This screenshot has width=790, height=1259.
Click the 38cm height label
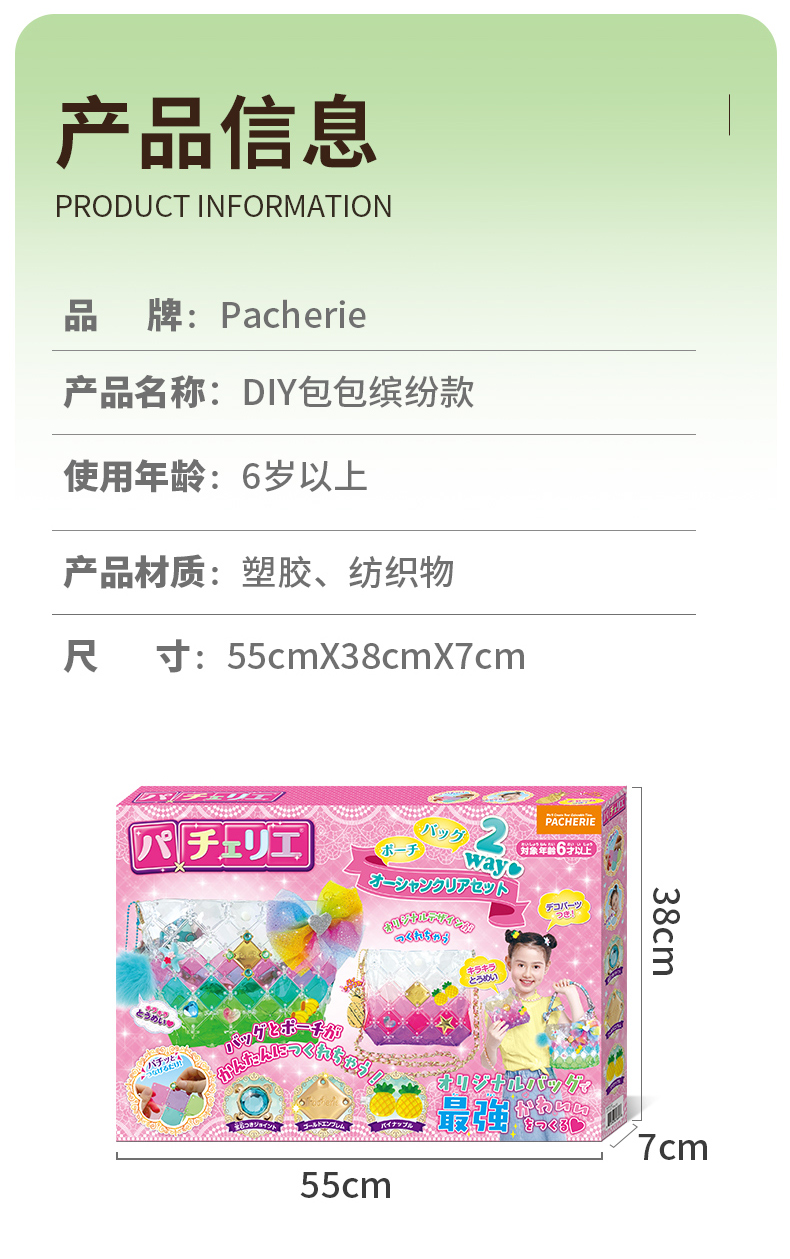pyautogui.click(x=663, y=931)
